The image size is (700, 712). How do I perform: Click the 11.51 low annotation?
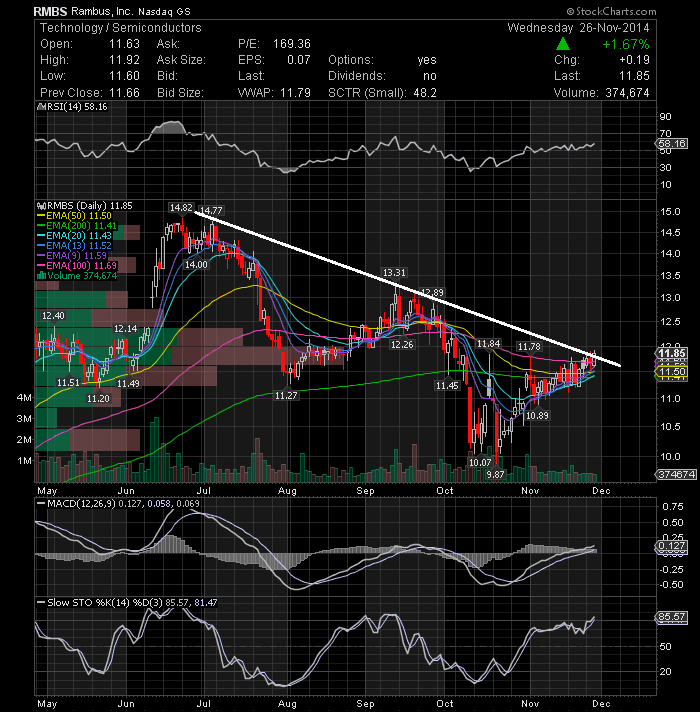coord(68,383)
